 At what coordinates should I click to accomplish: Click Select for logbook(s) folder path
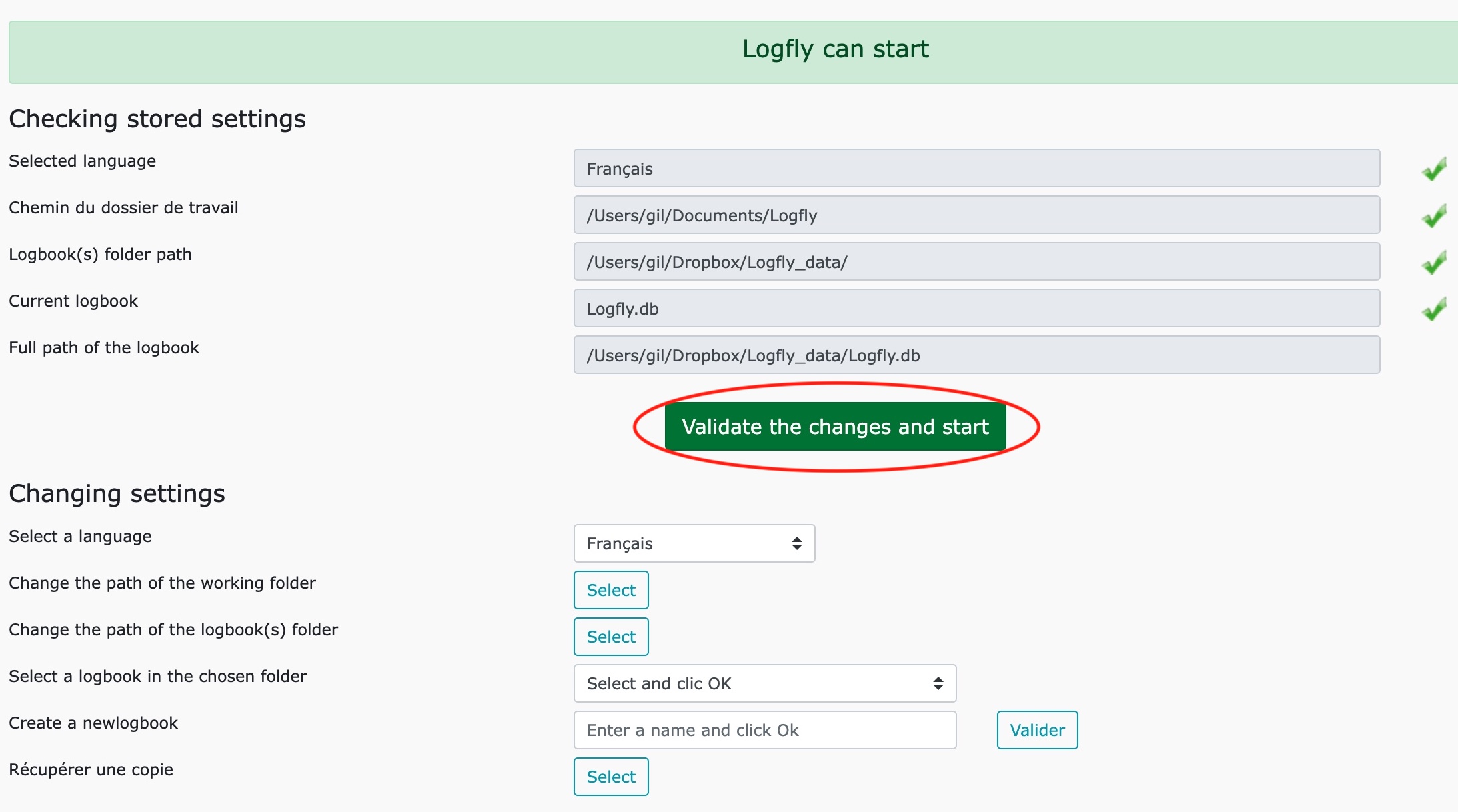point(611,637)
